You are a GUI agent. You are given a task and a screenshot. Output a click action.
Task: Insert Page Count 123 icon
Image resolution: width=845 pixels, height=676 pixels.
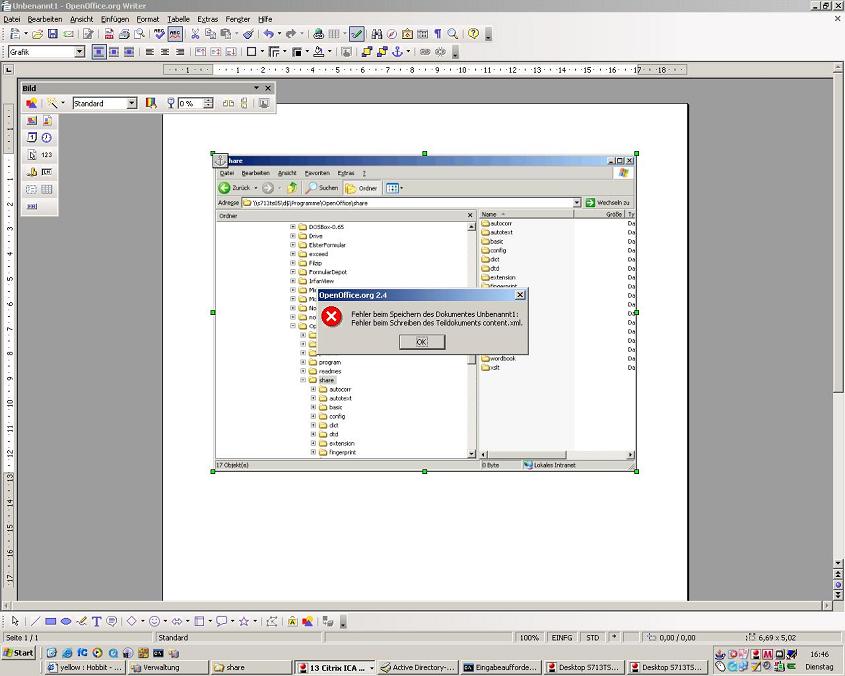pos(47,155)
